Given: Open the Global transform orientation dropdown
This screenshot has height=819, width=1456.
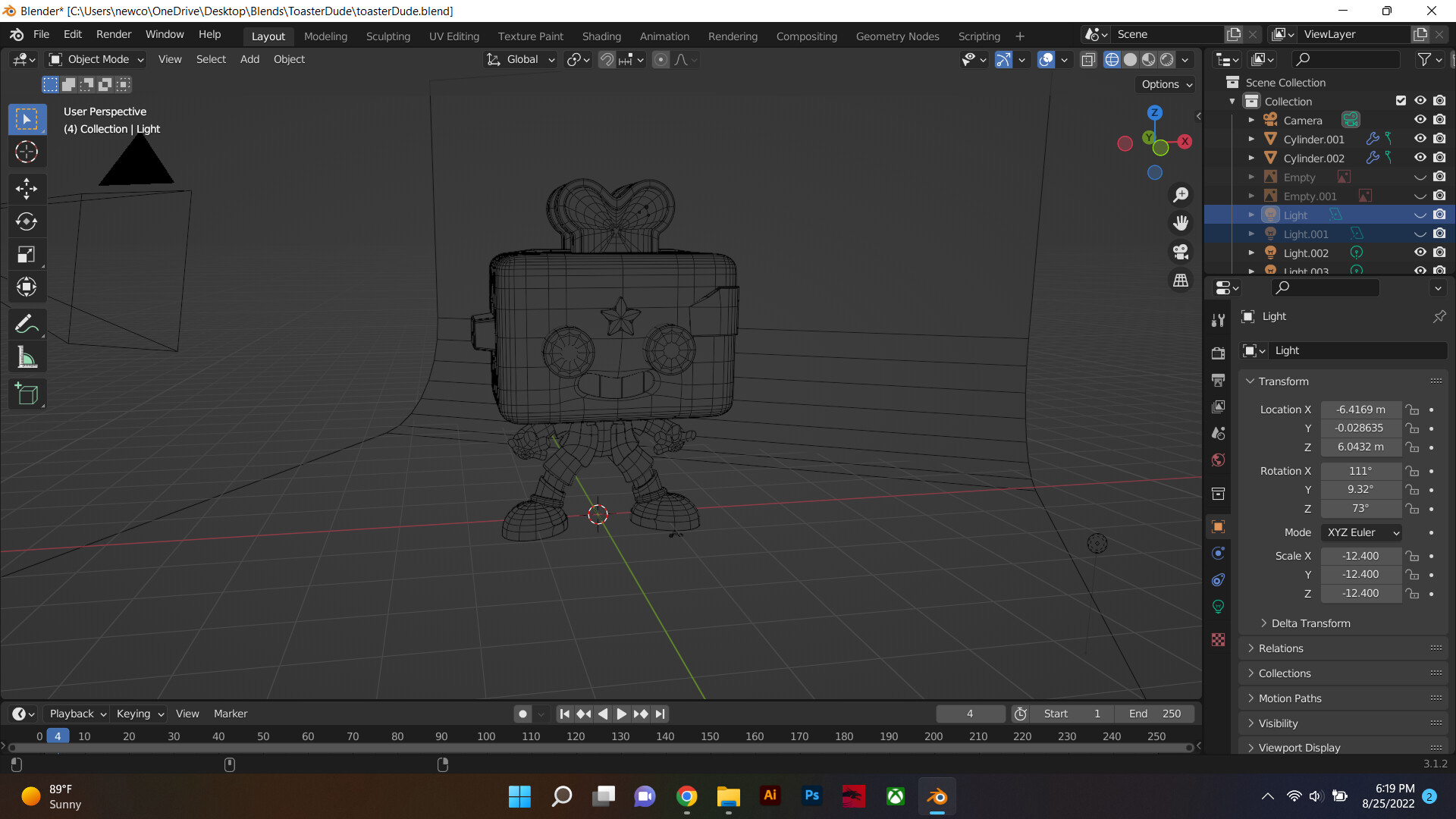Looking at the screenshot, I should (520, 59).
